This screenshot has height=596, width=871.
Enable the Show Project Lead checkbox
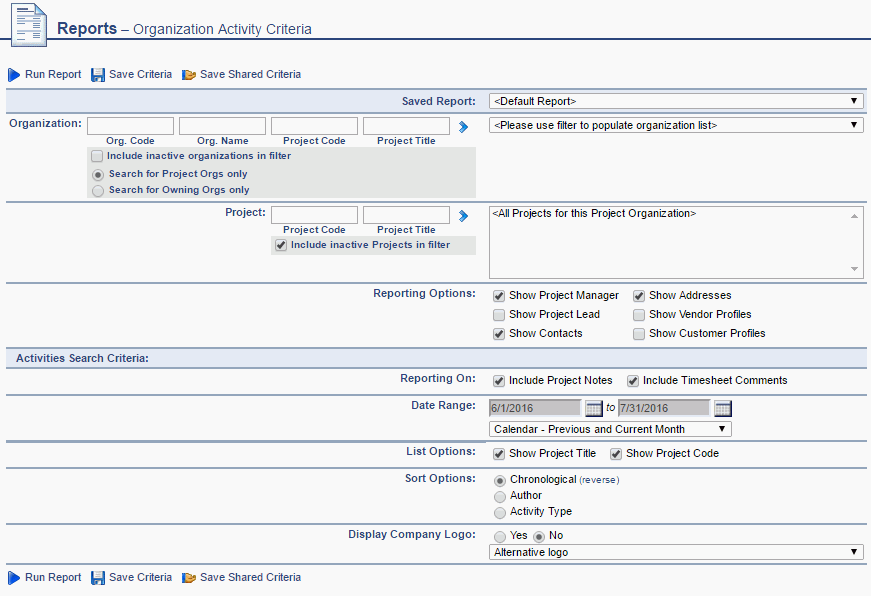pos(499,314)
